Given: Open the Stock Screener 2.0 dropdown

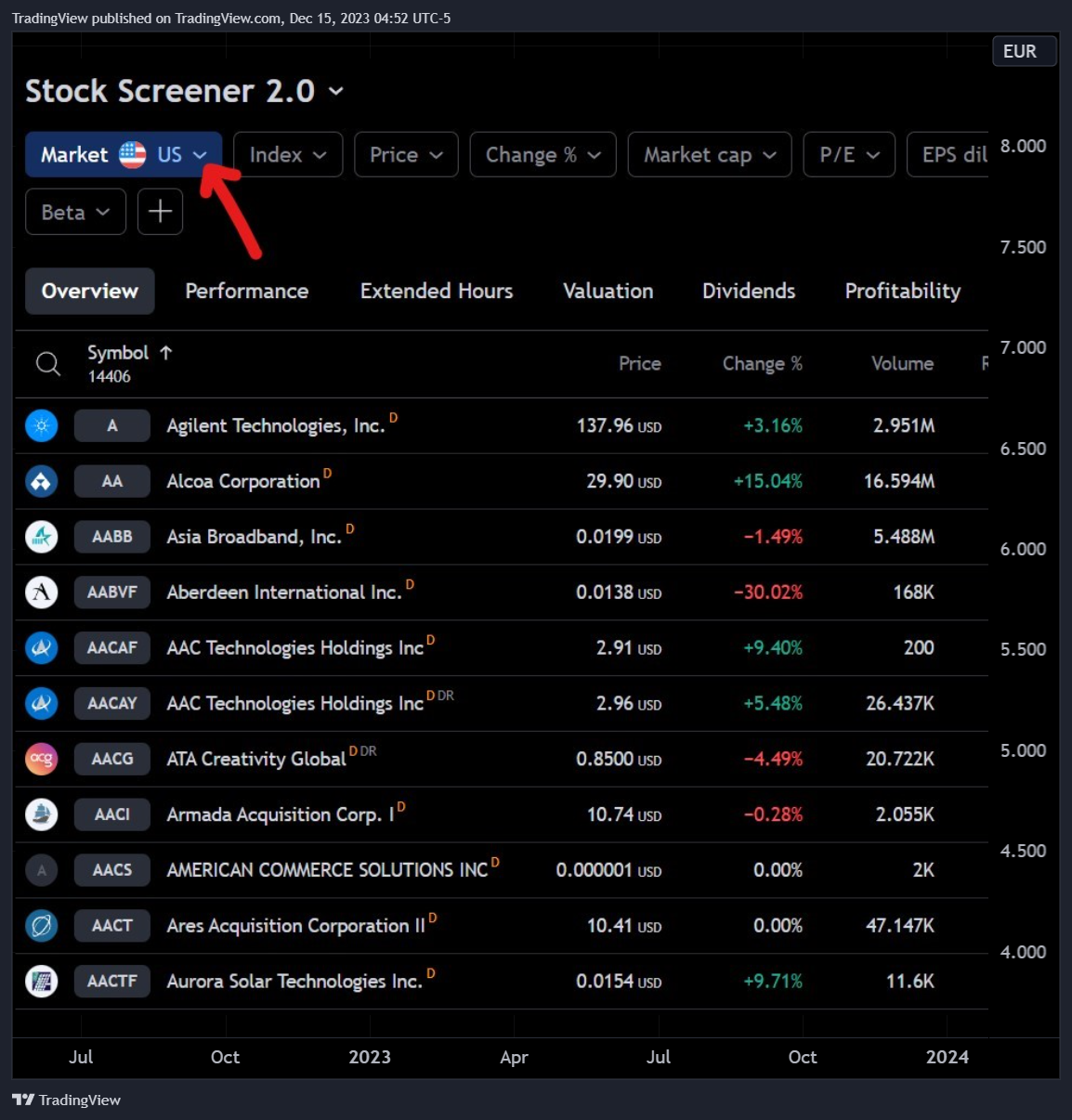Looking at the screenshot, I should (336, 91).
